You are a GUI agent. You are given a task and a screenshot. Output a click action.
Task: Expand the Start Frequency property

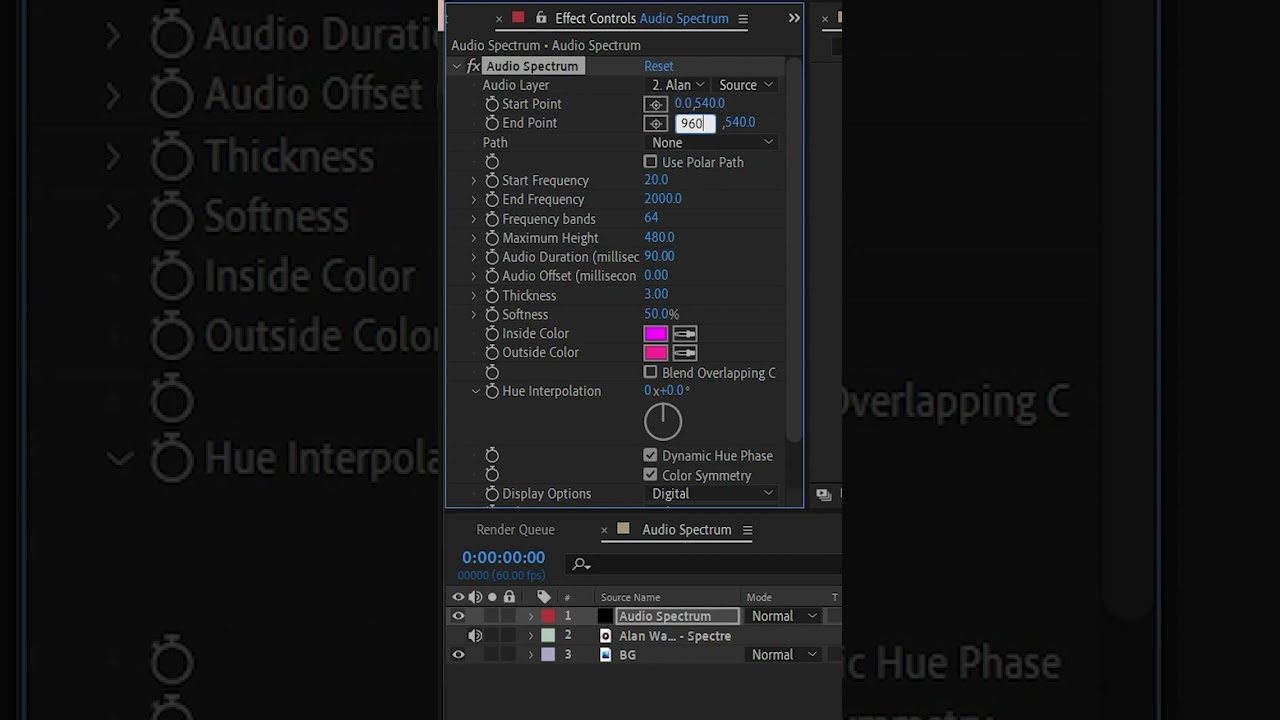(x=474, y=181)
